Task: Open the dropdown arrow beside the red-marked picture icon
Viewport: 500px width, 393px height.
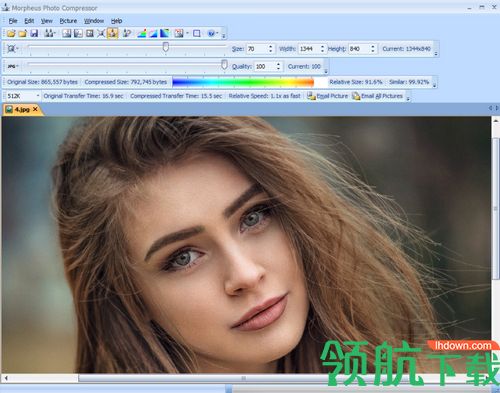Action: (x=187, y=33)
